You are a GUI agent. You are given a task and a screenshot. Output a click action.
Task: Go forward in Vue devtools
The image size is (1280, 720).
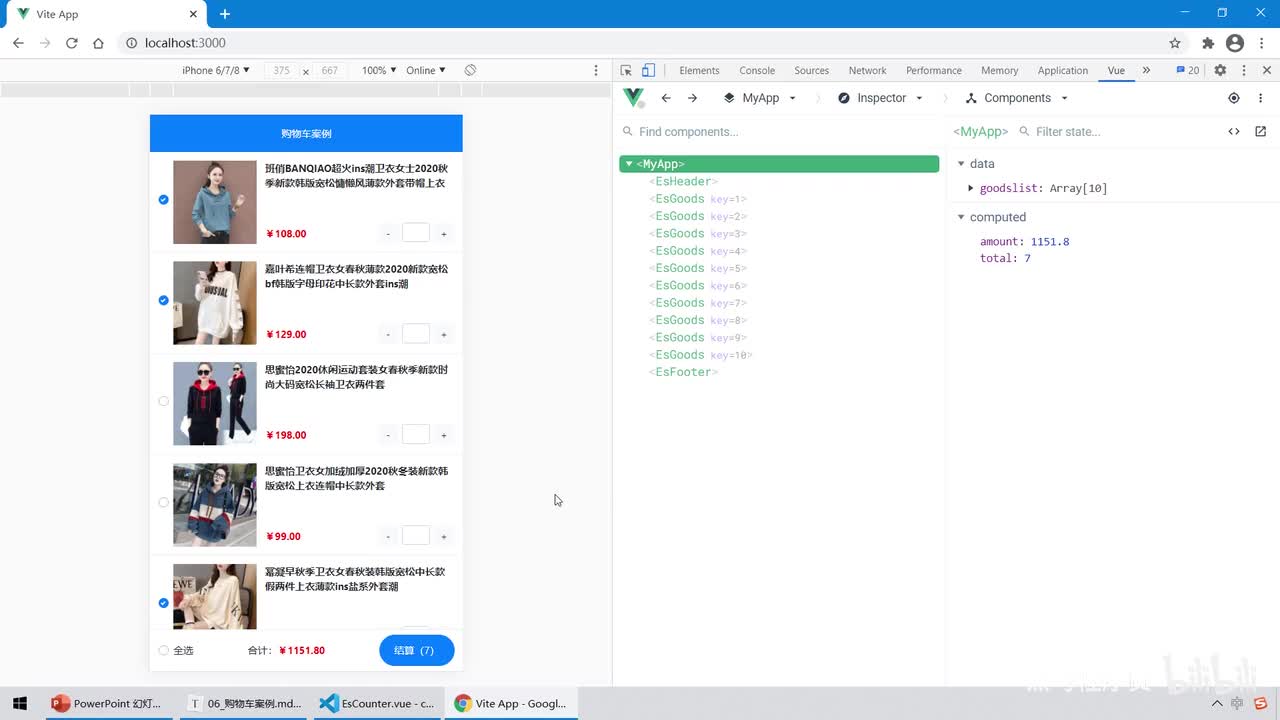692,98
